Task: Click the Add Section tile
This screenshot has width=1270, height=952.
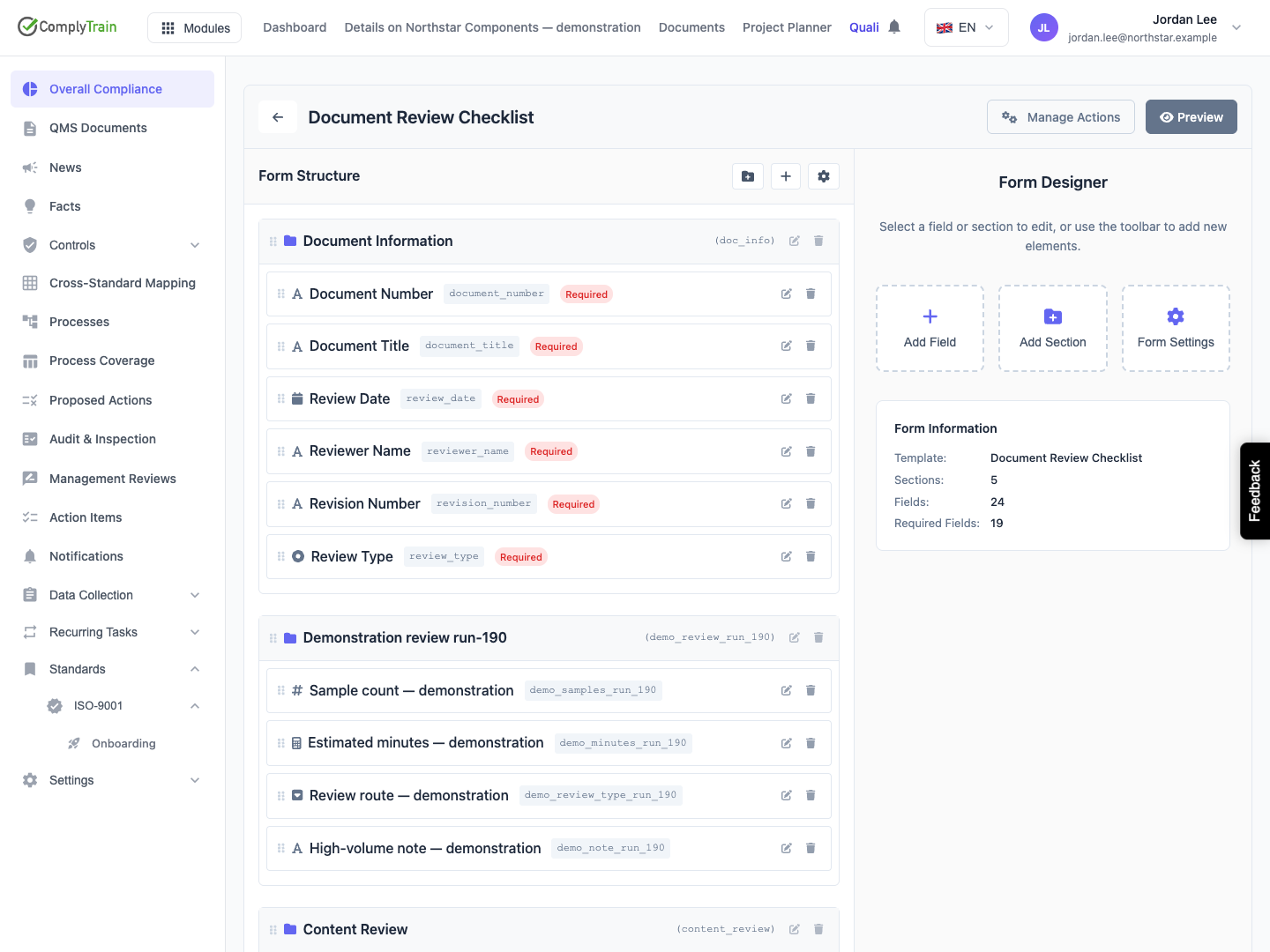Action: pos(1053,328)
